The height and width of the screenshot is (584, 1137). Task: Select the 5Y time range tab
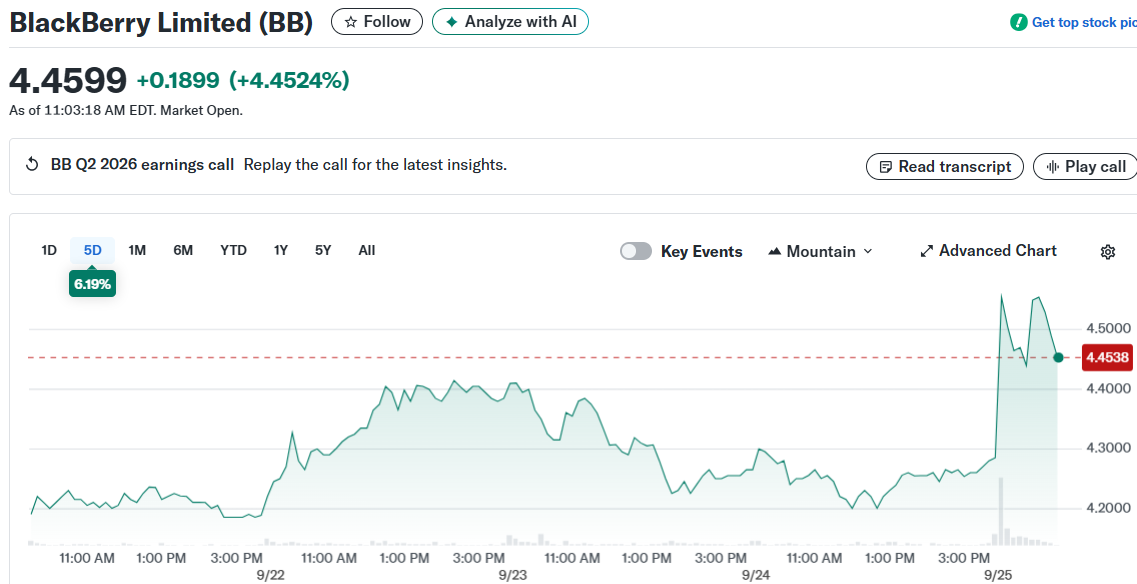(323, 250)
